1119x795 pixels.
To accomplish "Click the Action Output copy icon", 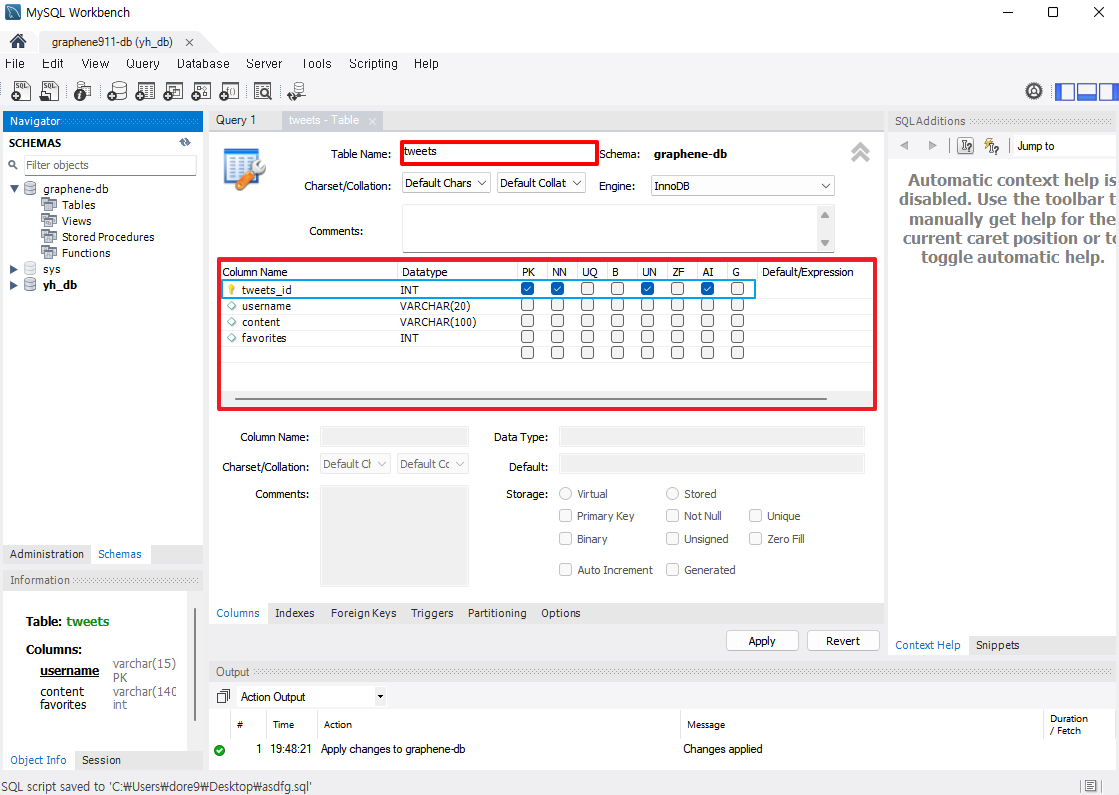I will pyautogui.click(x=223, y=696).
